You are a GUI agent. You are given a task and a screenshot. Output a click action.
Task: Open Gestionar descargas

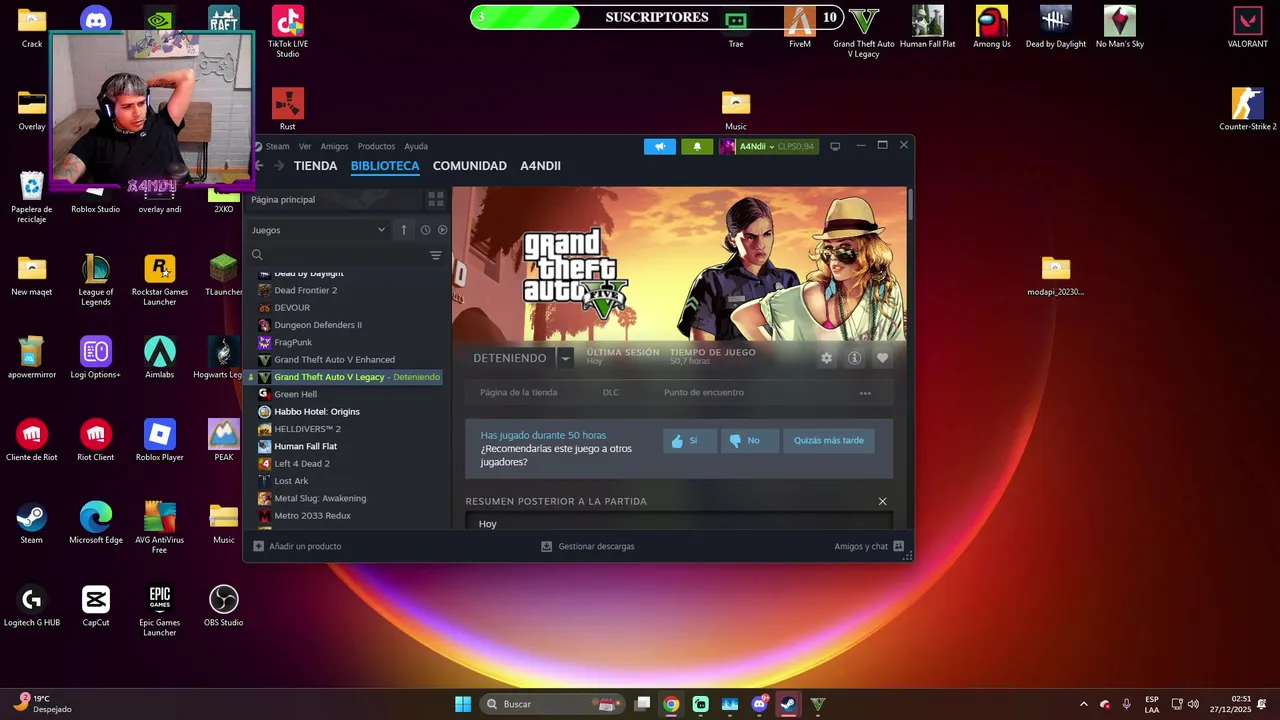coord(588,546)
